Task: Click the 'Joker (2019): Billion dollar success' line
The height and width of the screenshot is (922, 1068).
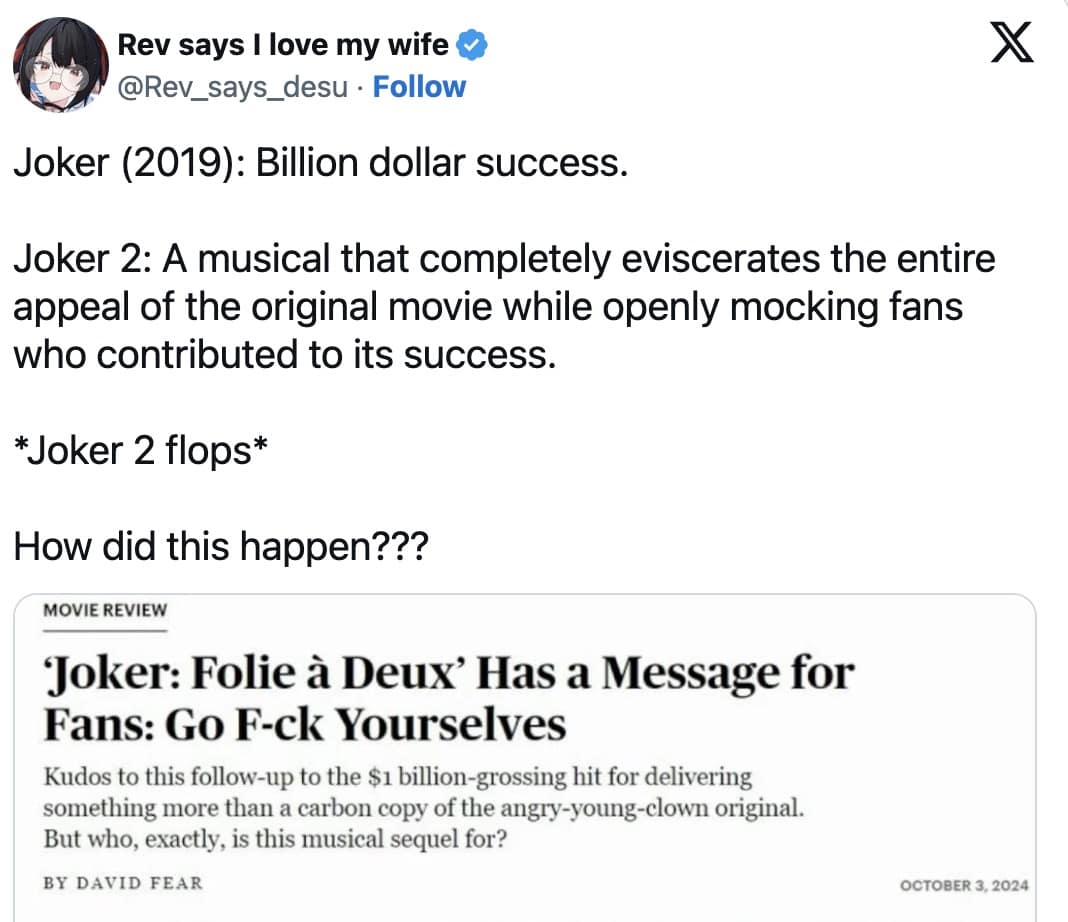Action: [x=320, y=163]
